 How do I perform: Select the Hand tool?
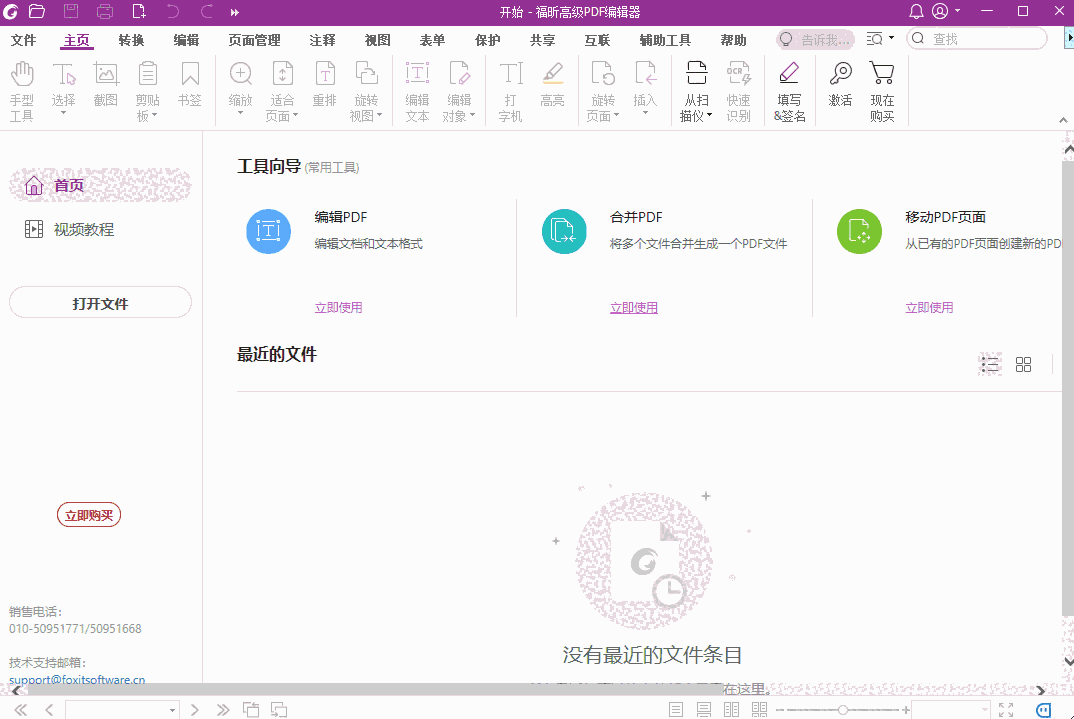pos(22,88)
